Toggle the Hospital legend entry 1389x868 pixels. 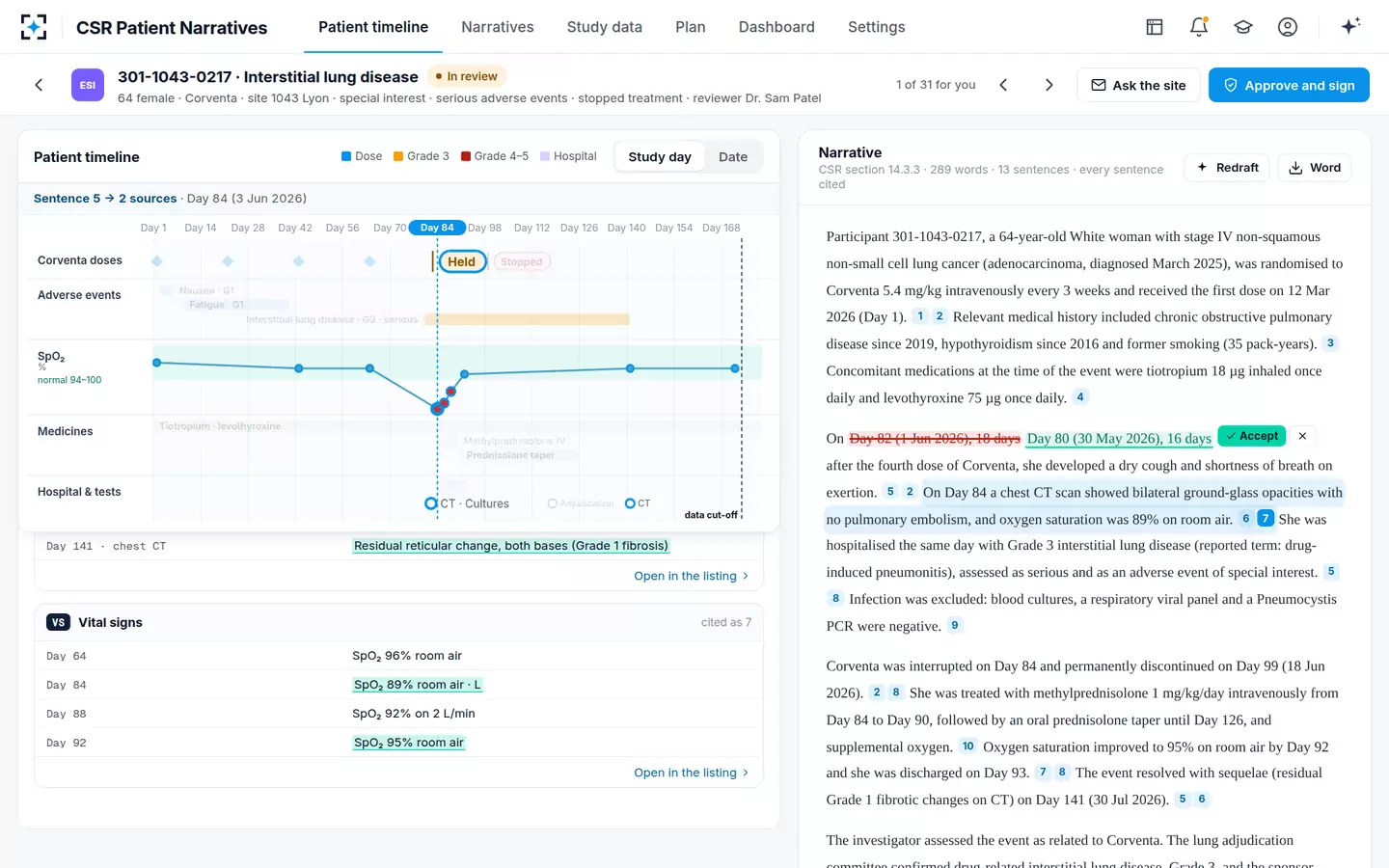click(x=568, y=156)
